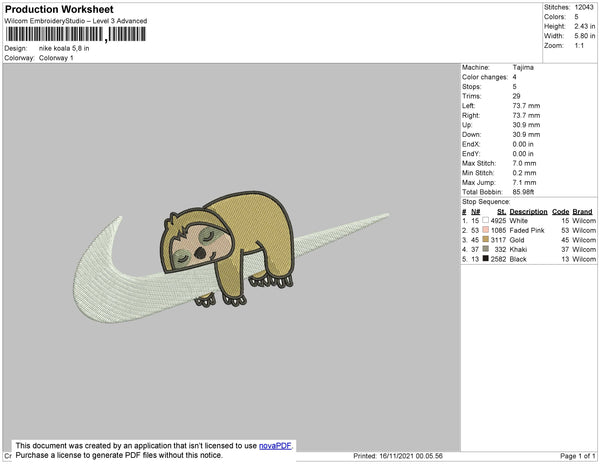Click the 'Color changes:' label
The image size is (600, 464).
485,77
